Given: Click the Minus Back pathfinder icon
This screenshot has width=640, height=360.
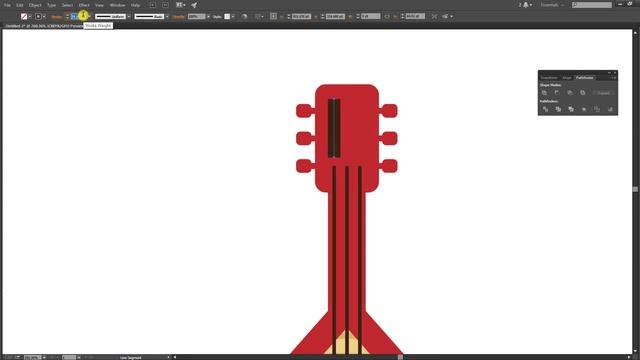Looking at the screenshot, I should coord(610,109).
